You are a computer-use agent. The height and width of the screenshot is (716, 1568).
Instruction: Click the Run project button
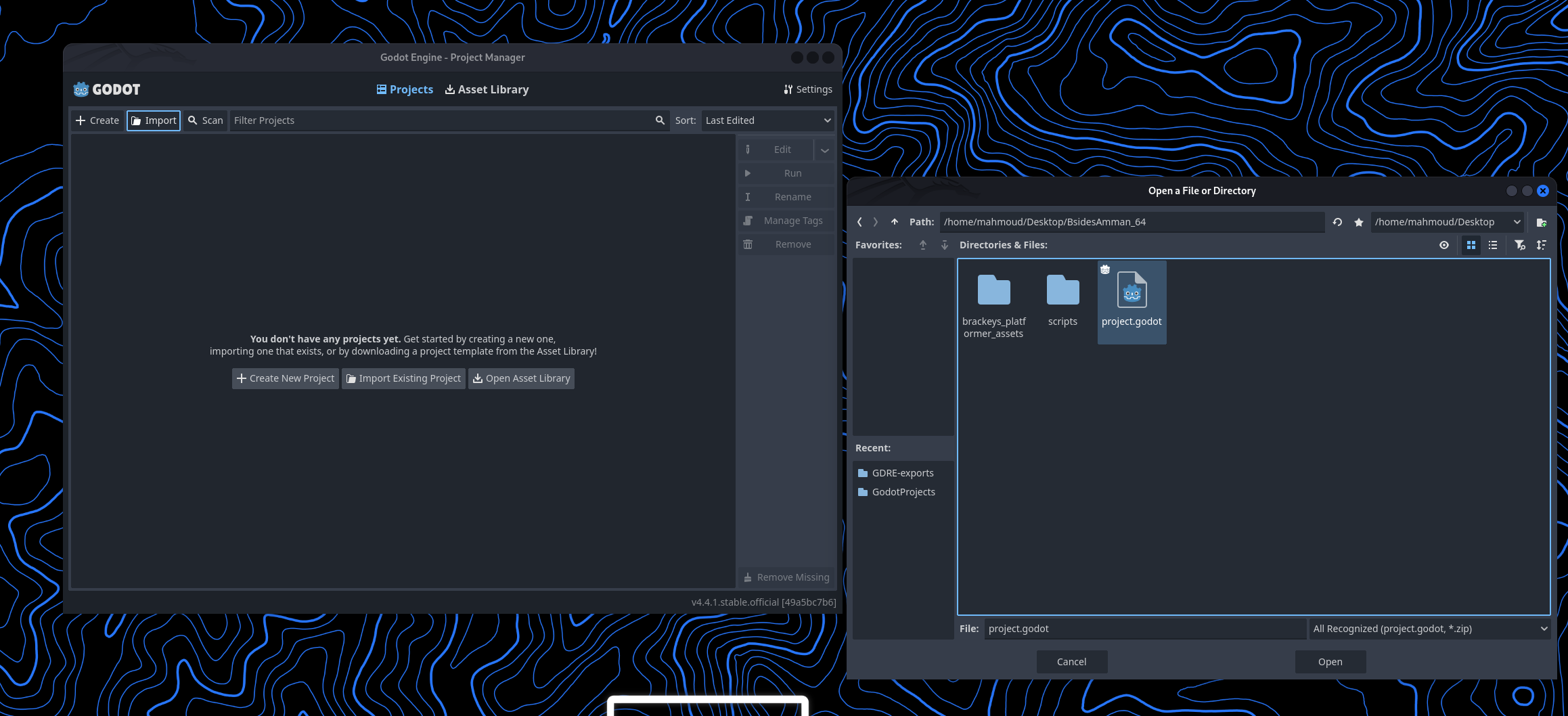(x=786, y=173)
